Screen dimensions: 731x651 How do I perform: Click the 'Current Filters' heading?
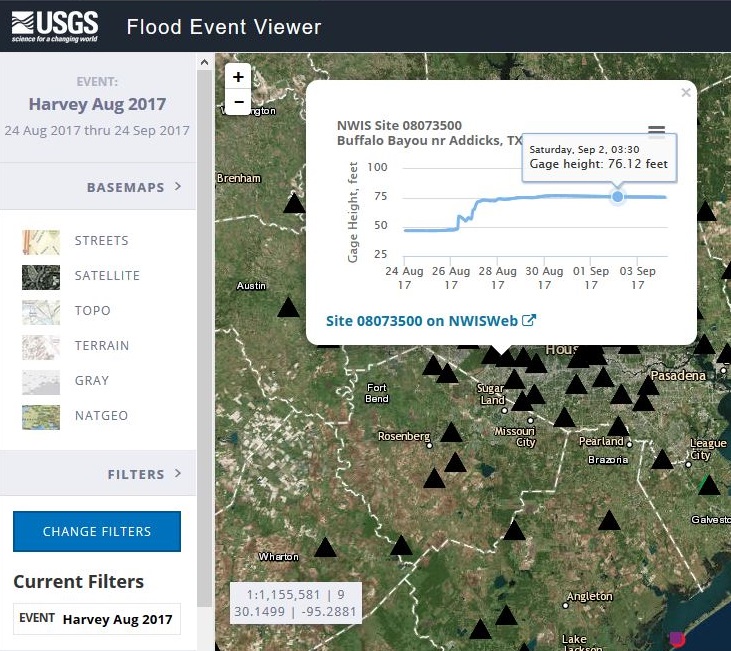(x=78, y=582)
